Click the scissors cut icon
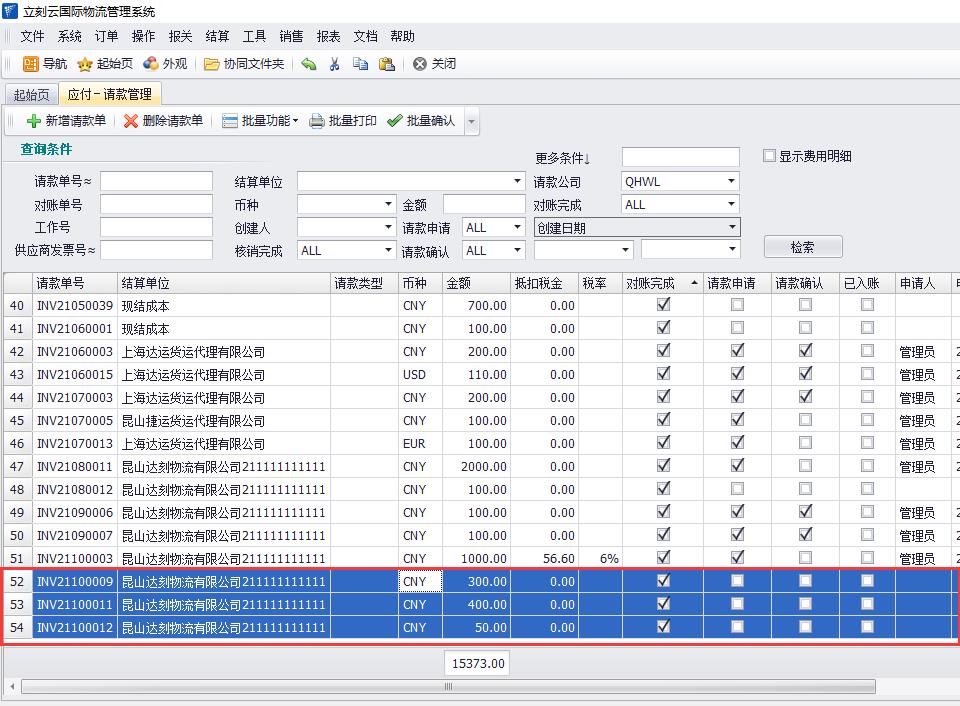The image size is (960, 706). point(335,64)
